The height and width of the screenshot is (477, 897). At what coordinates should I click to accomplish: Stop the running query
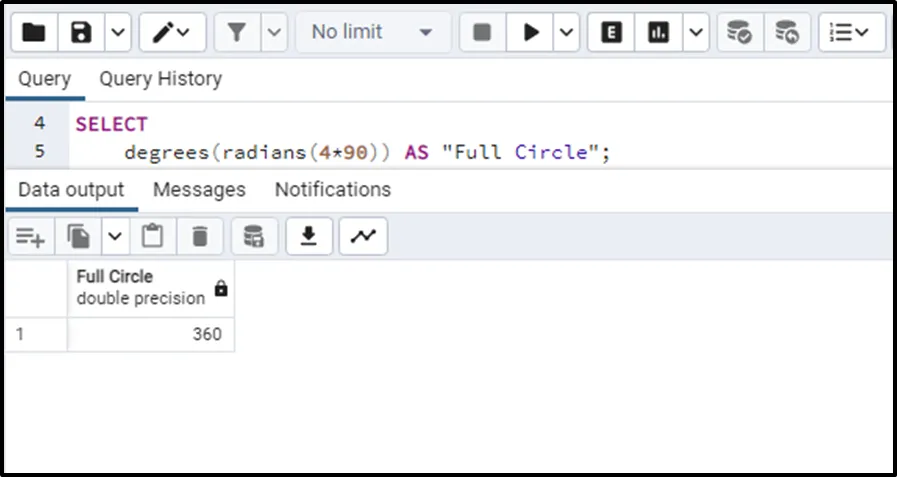pyautogui.click(x=482, y=33)
